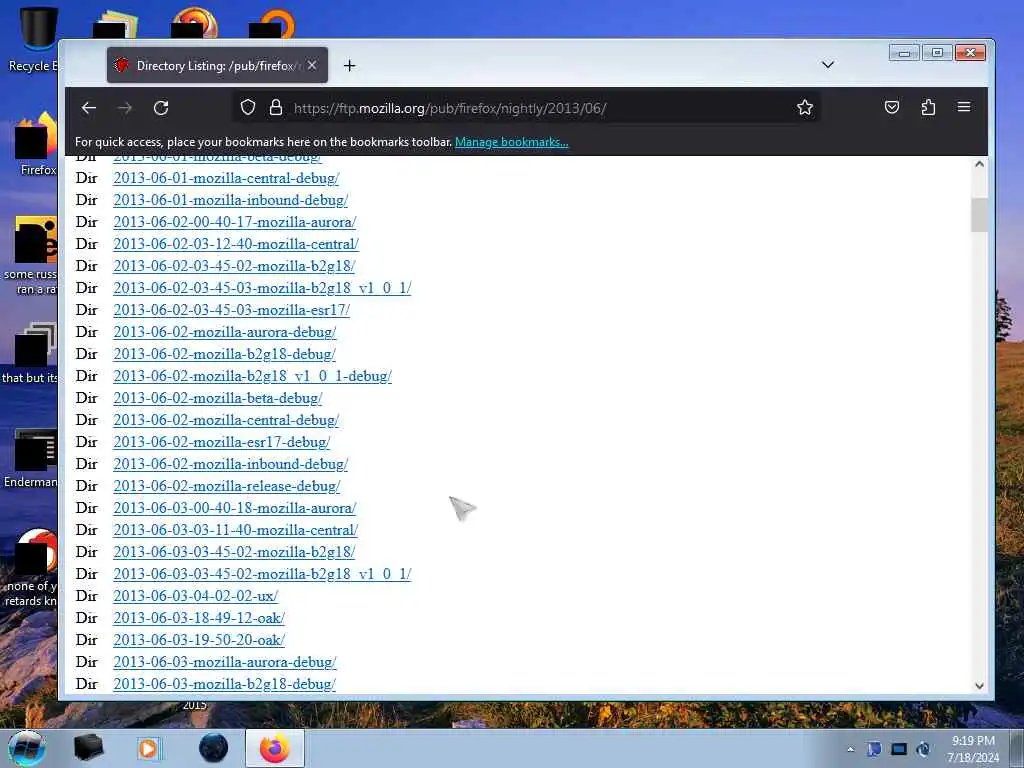
Task: Open 2013-06-02-03-45-03-mozilla-esr17 directory
Action: 231,310
